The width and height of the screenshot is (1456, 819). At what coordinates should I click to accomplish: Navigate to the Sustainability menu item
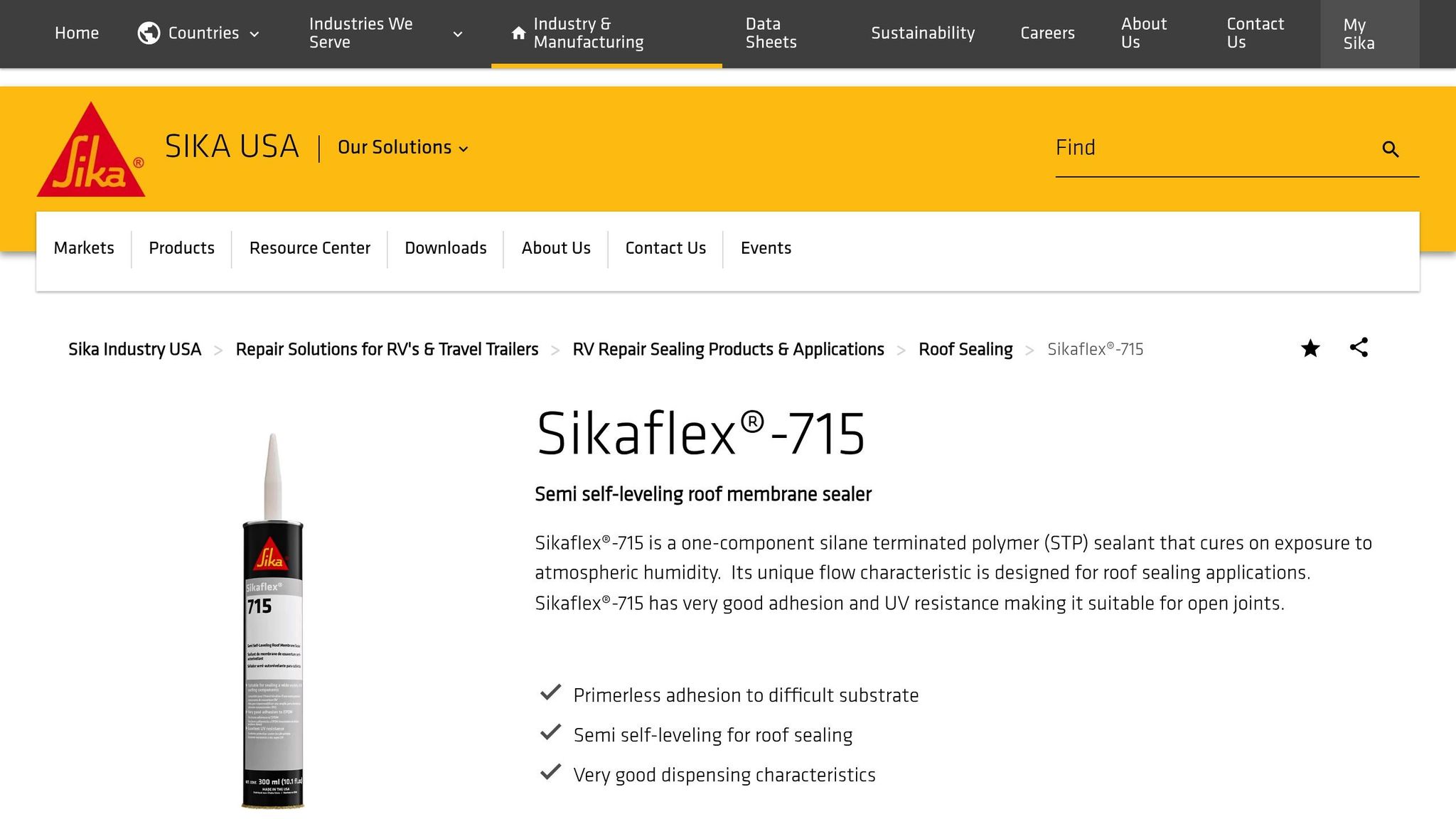922,33
